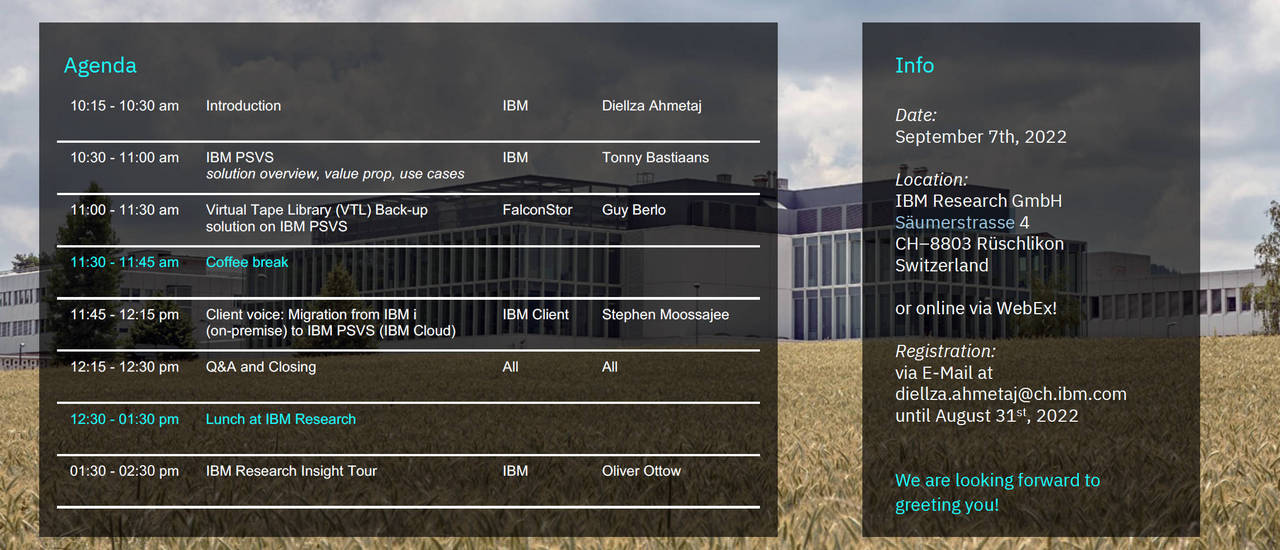The height and width of the screenshot is (550, 1280).
Task: Click the Coffee break entry
Action: [247, 262]
